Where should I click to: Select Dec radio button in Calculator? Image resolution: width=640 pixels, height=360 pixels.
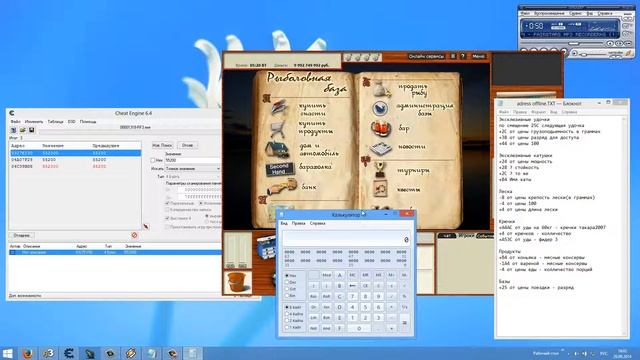[287, 282]
